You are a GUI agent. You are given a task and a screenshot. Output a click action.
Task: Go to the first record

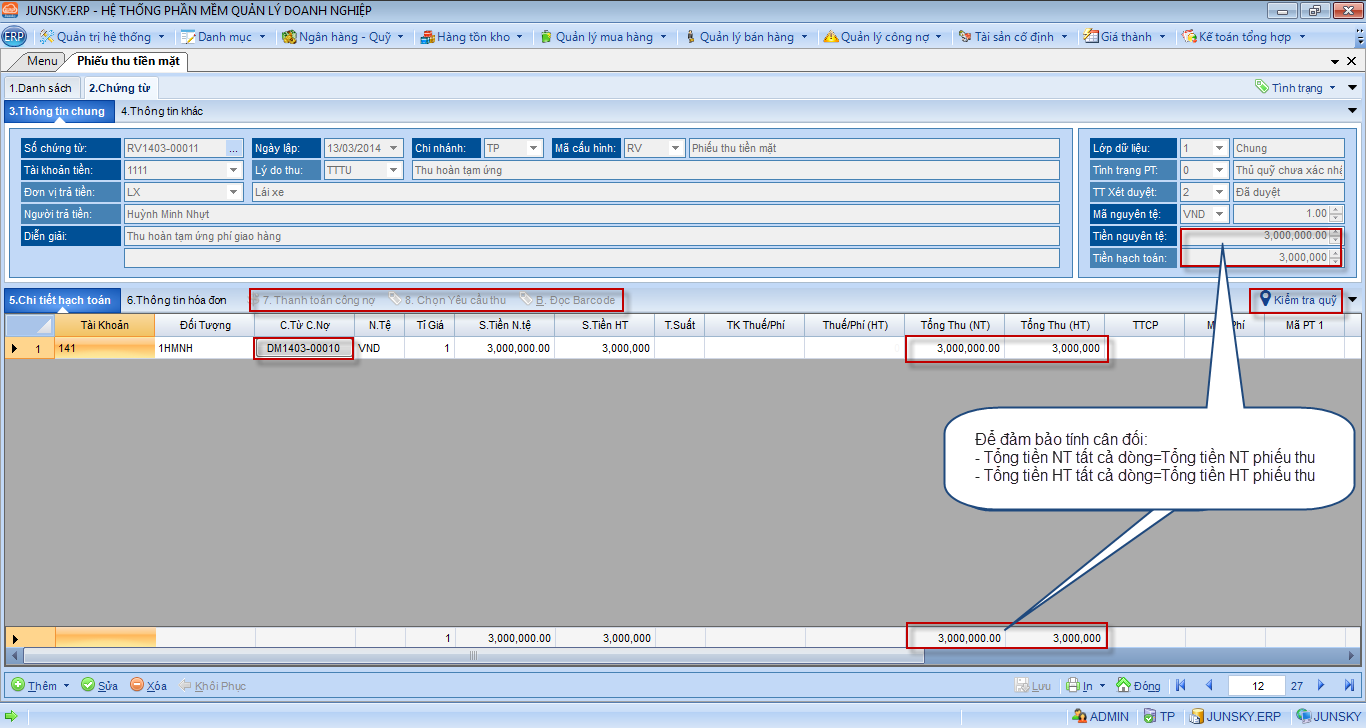(1181, 686)
